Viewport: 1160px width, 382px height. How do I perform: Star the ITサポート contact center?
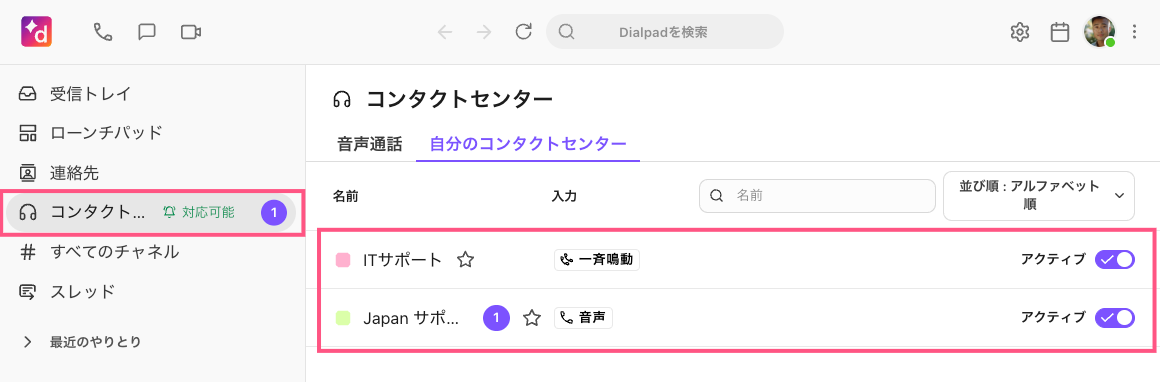465,260
